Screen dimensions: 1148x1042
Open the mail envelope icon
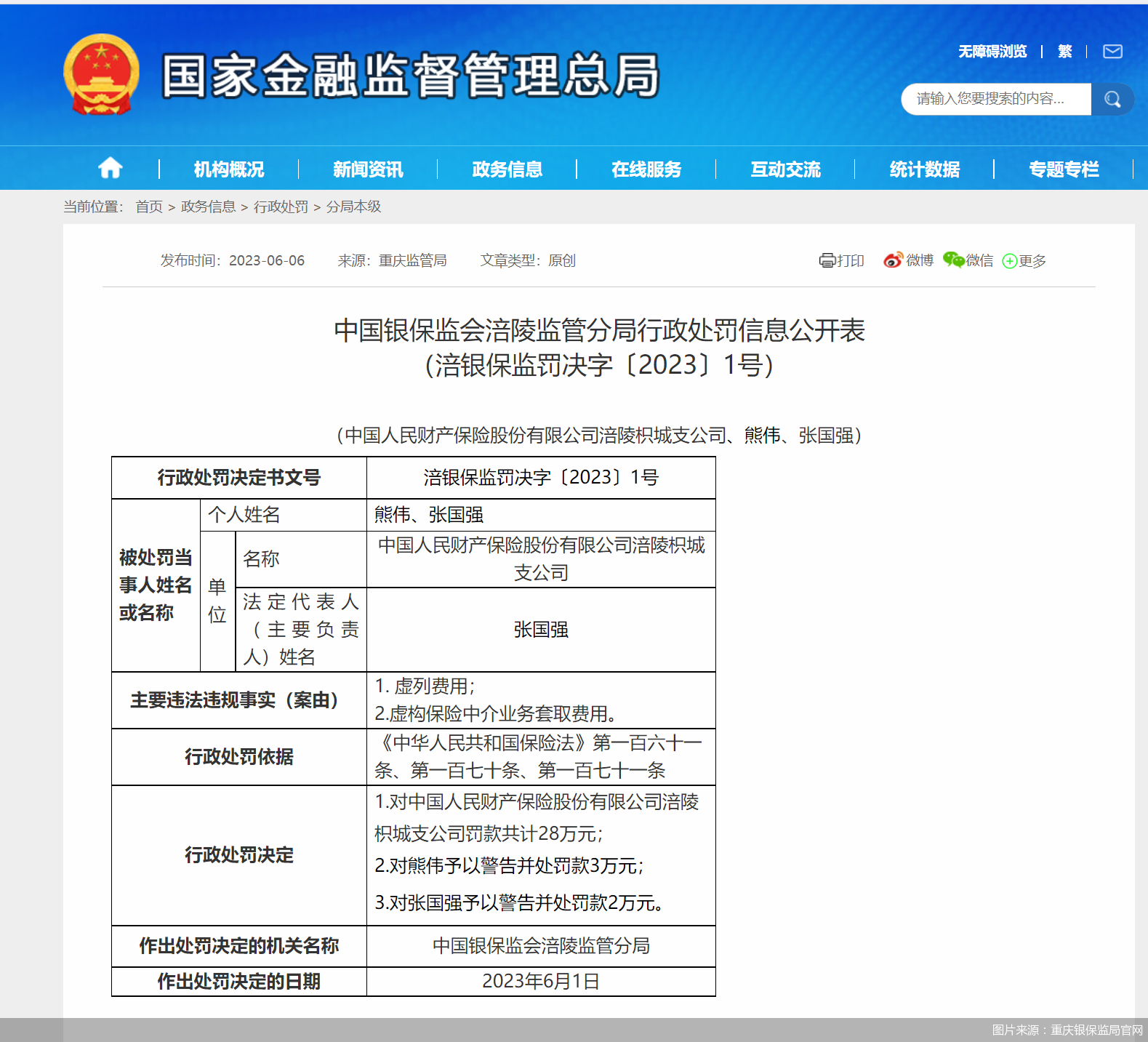1112,51
